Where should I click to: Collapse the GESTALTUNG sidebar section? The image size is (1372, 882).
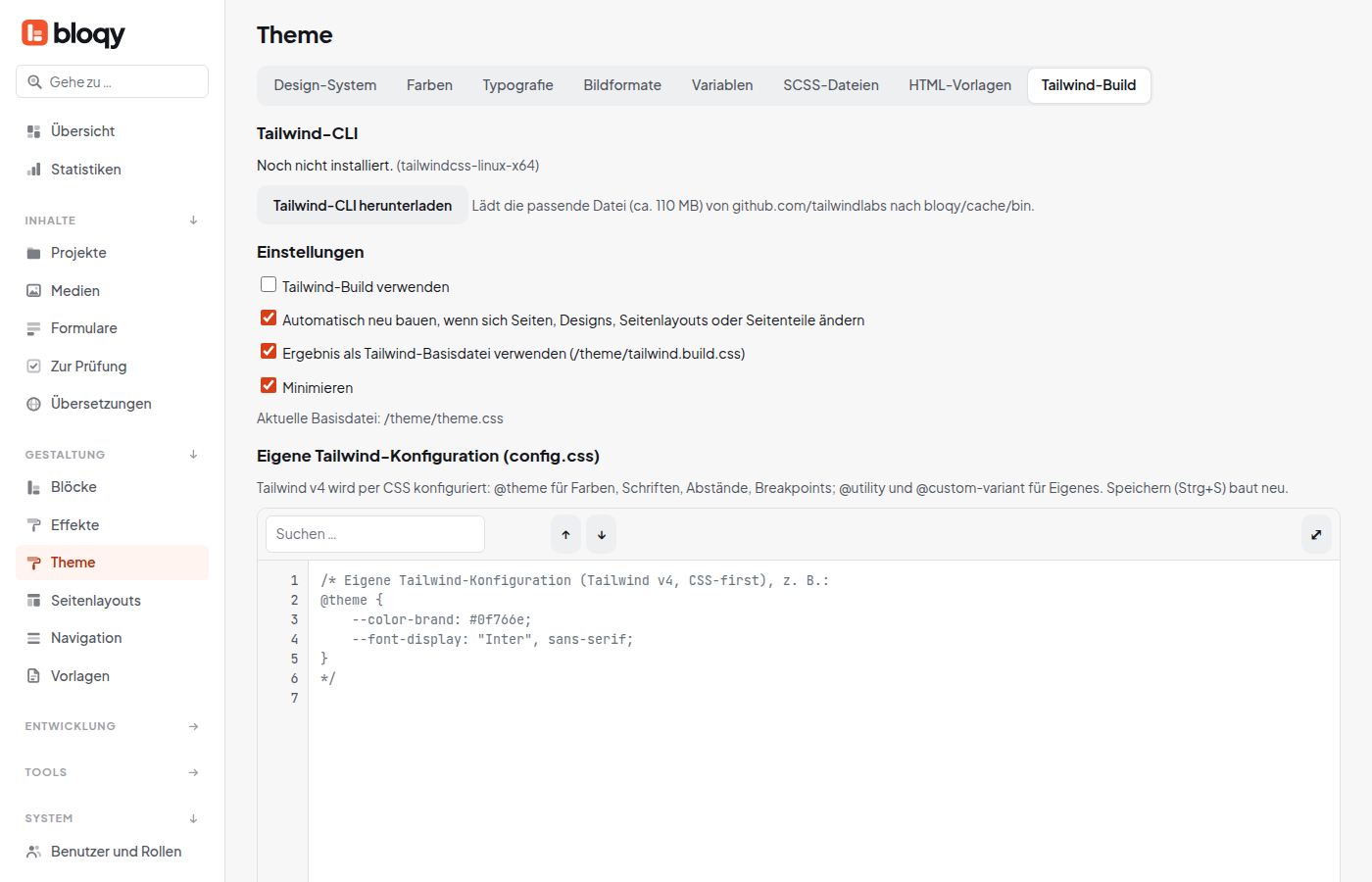coord(193,455)
